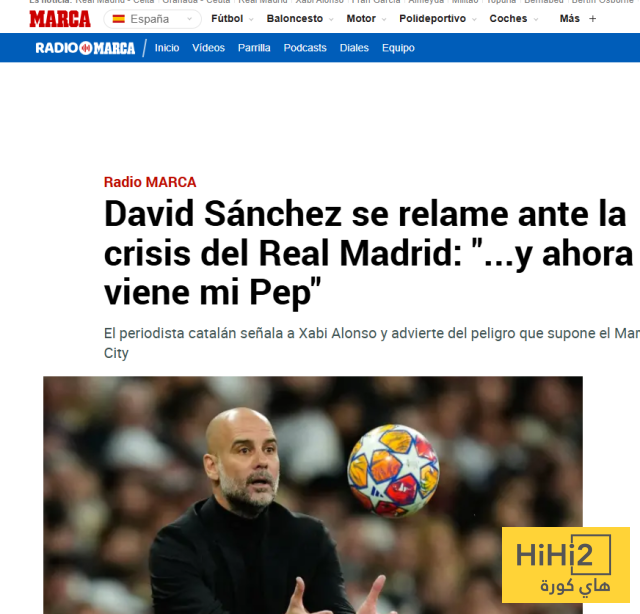Click the MARCA logo
Image resolution: width=640 pixels, height=614 pixels.
(x=60, y=19)
